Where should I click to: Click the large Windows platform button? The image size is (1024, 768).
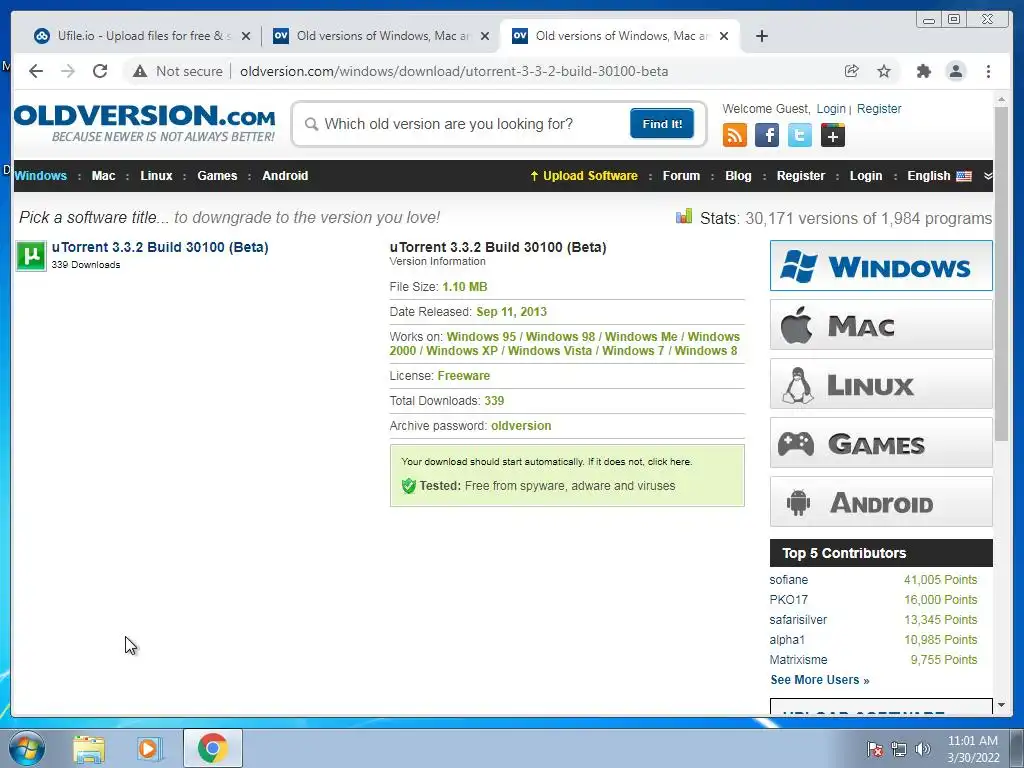[x=881, y=266]
